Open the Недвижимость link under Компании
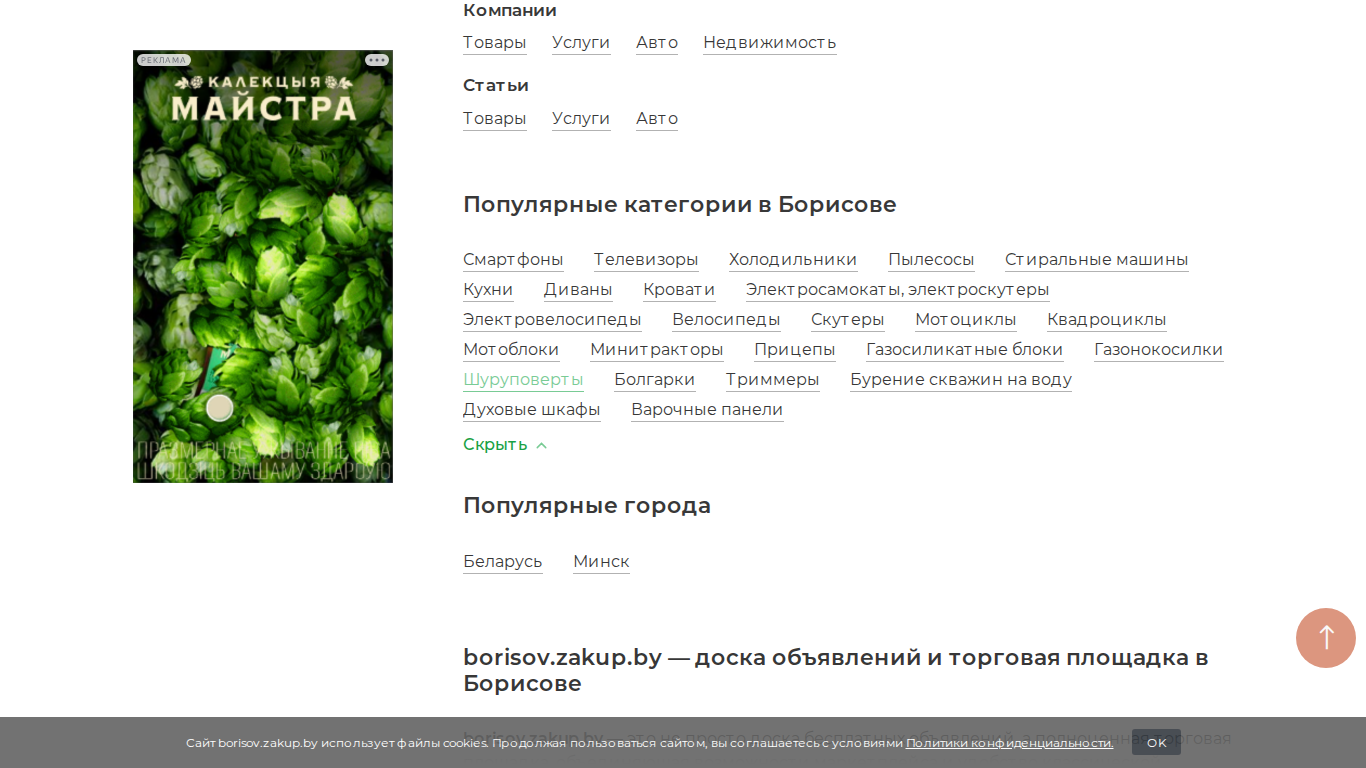The width and height of the screenshot is (1366, 768). (770, 43)
